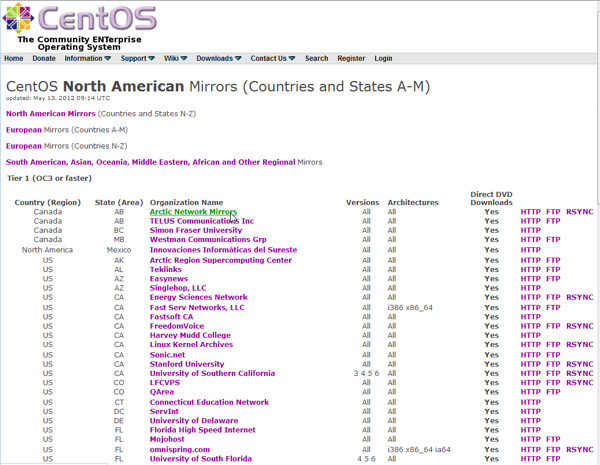The width and height of the screenshot is (600, 465).
Task: Open the Donate page
Action: coord(44,59)
